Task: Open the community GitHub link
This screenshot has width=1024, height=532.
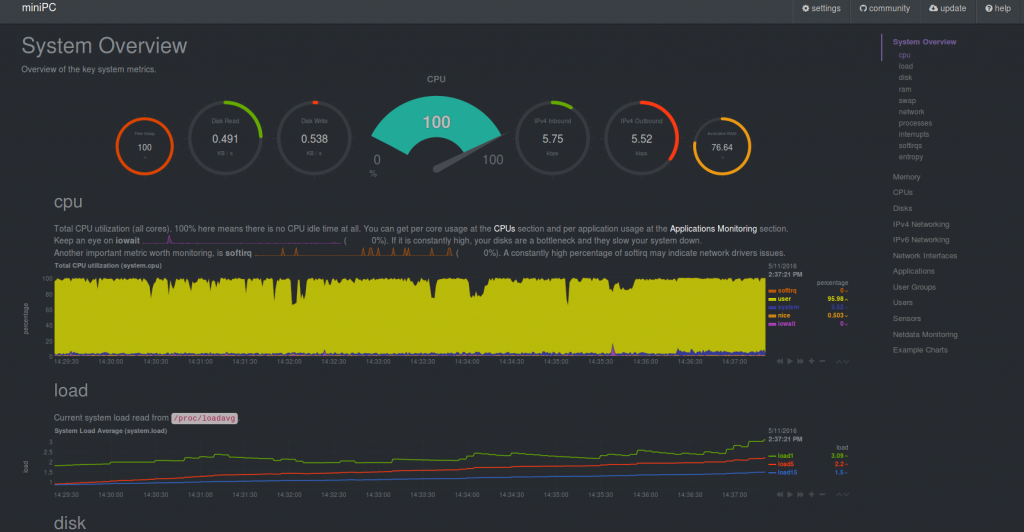Action: pyautogui.click(x=884, y=8)
